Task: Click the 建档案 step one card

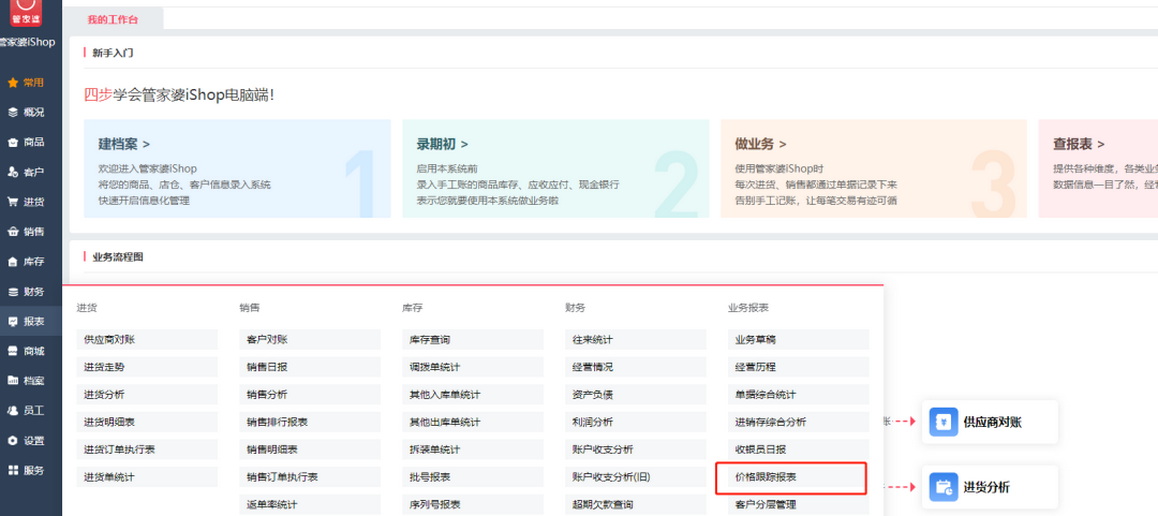Action: (237, 169)
